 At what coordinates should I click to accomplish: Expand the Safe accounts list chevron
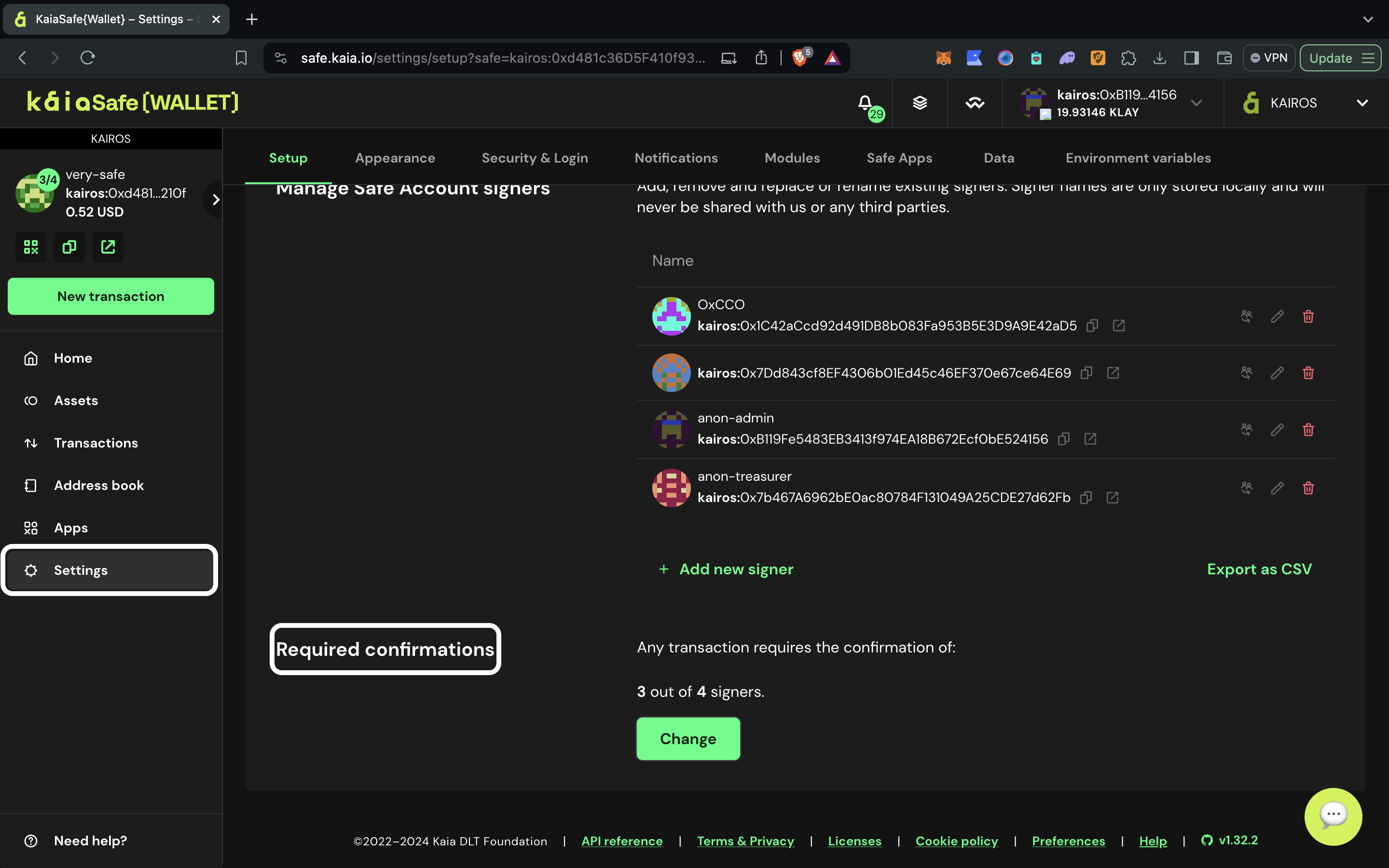215,200
